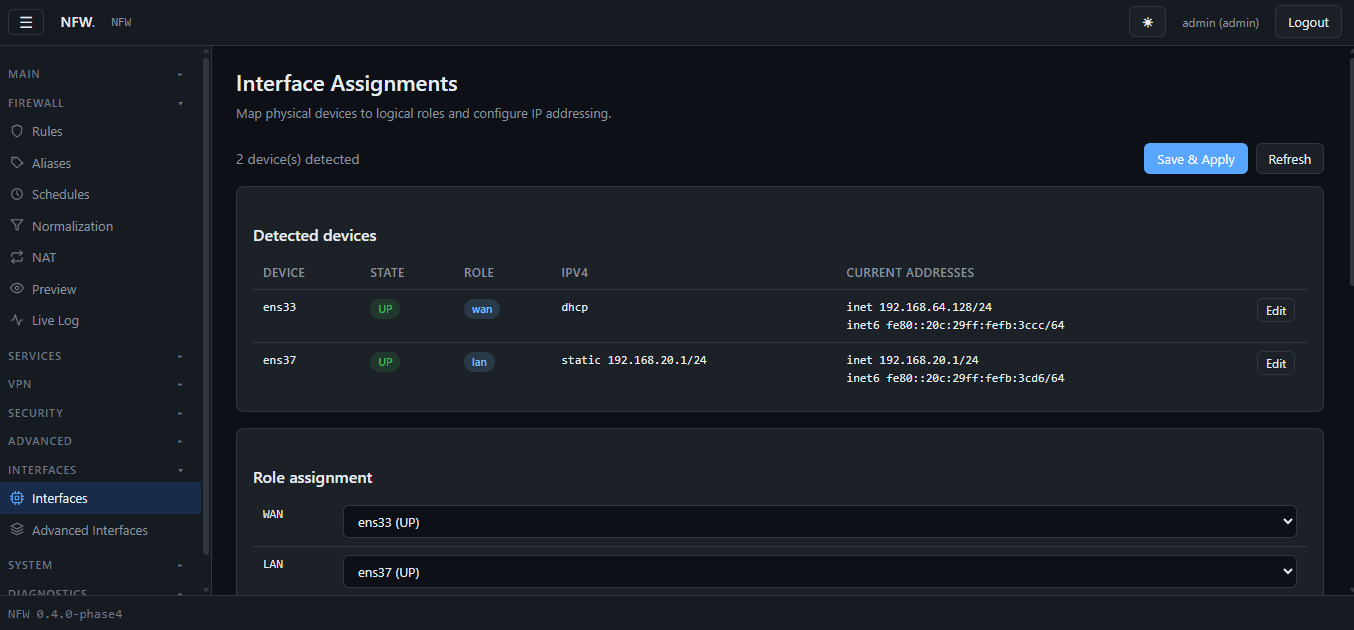Screen dimensions: 1354x630
Task: Click the Interfaces chip icon
Action: [x=16, y=498]
